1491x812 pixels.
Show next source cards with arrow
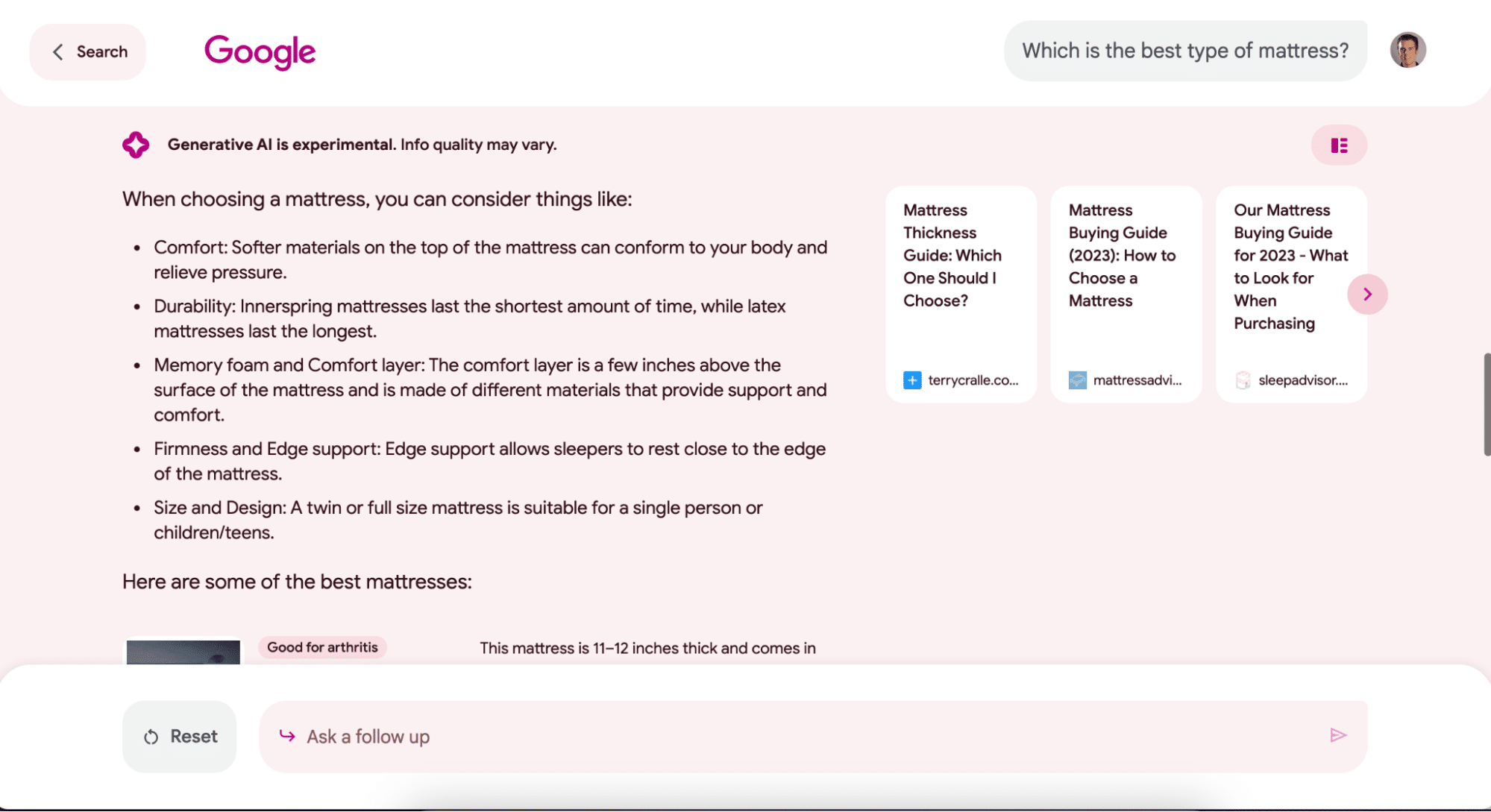point(1367,295)
